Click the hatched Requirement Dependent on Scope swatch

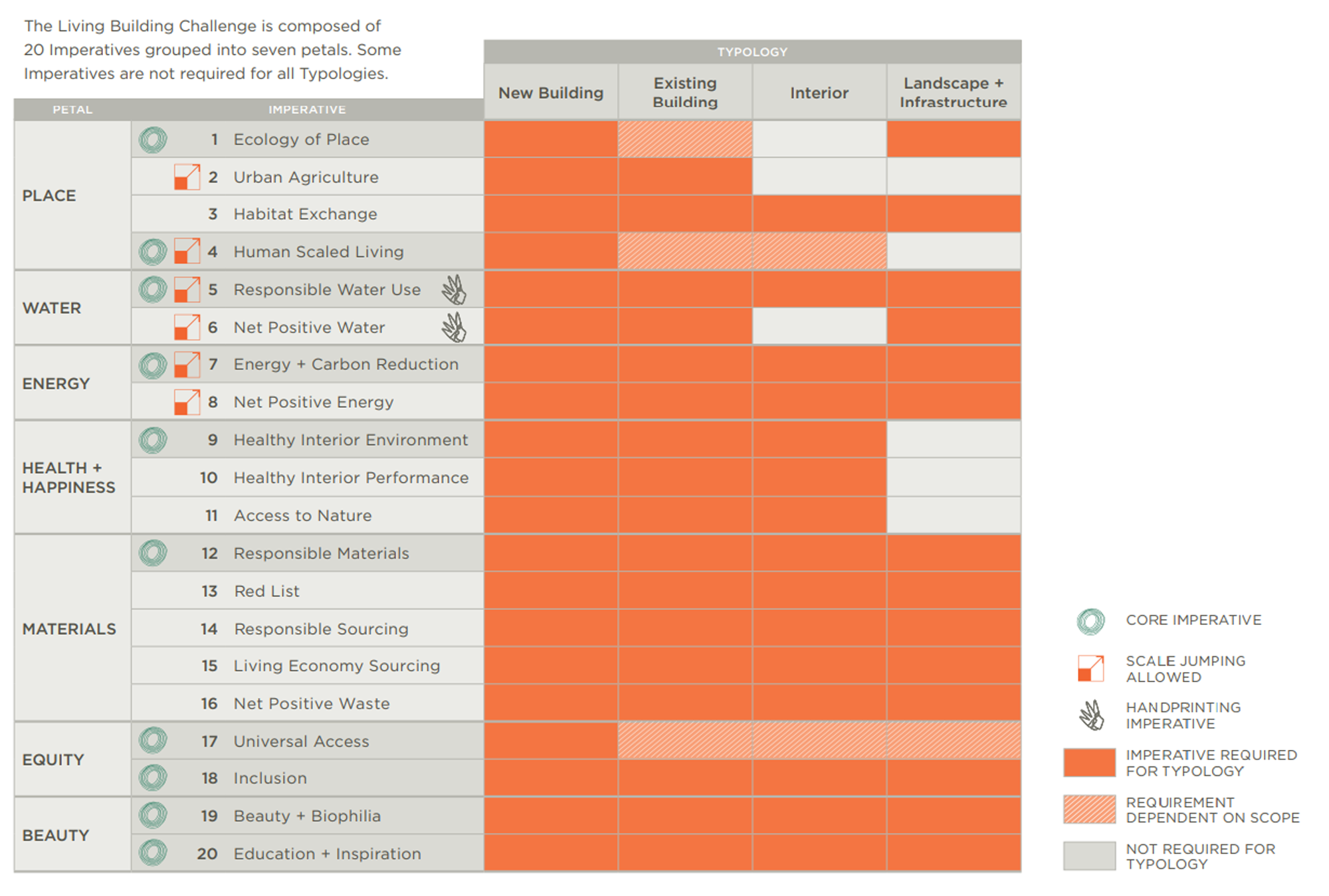click(1089, 809)
